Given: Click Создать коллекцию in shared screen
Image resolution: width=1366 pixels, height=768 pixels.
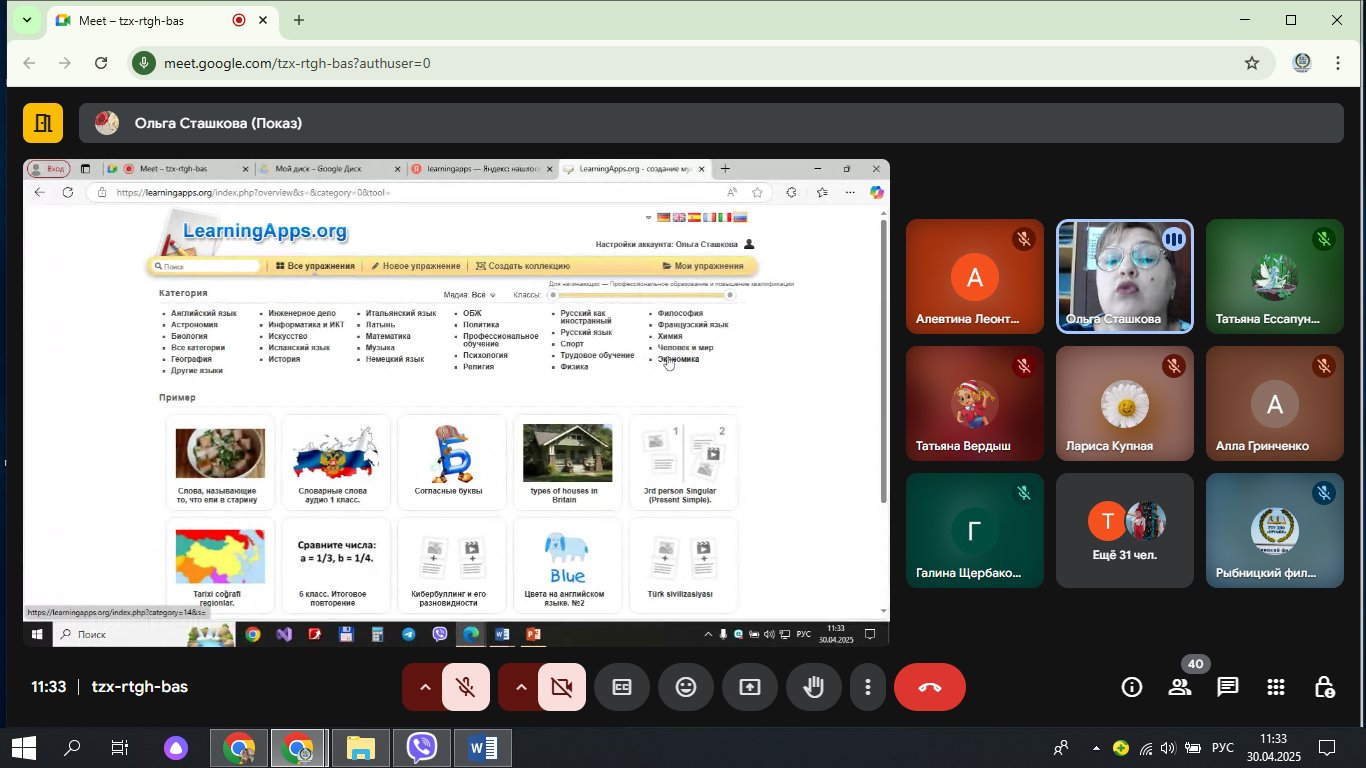Looking at the screenshot, I should coord(523,266).
